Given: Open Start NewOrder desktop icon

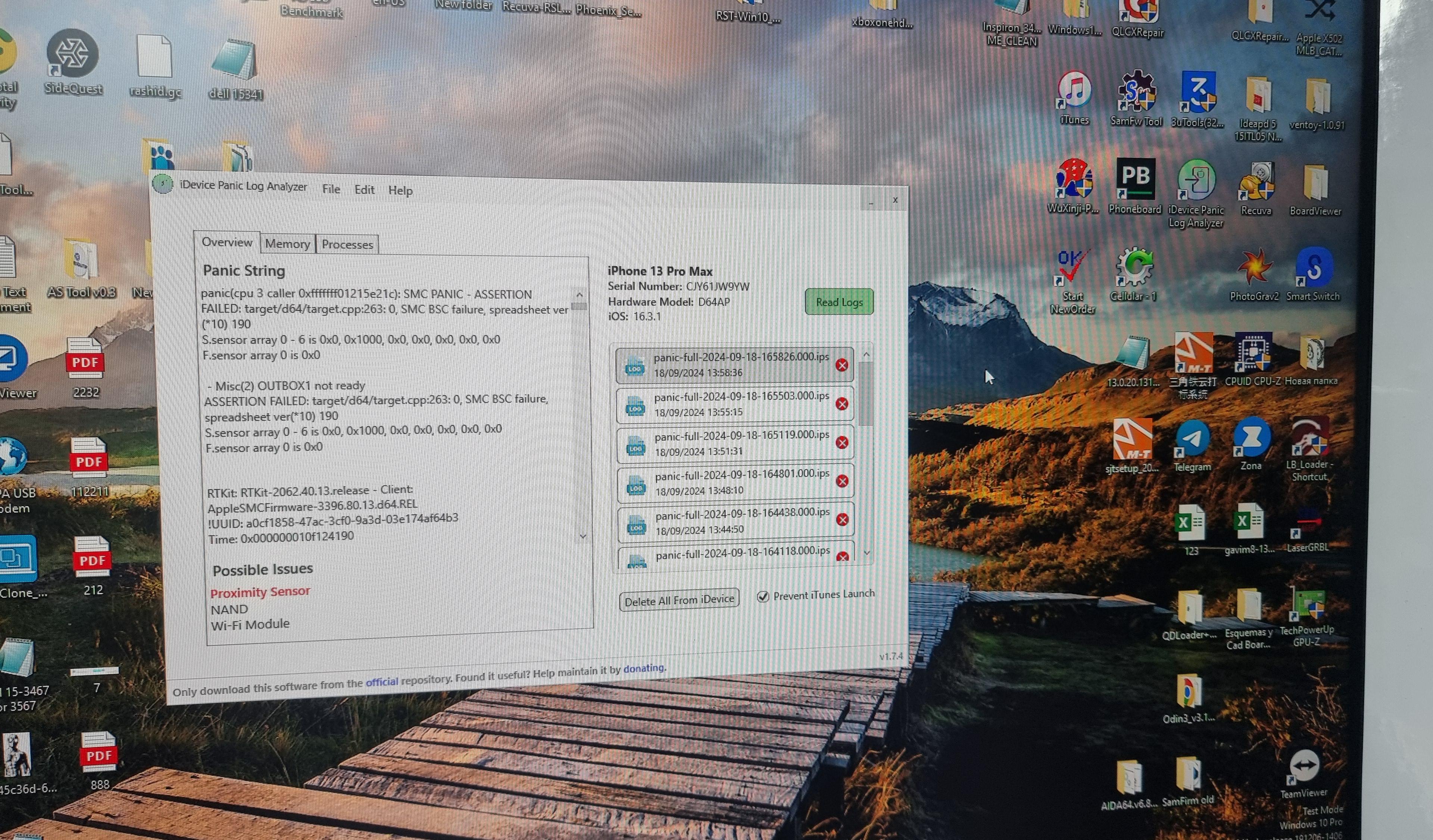Looking at the screenshot, I should pos(1072,281).
